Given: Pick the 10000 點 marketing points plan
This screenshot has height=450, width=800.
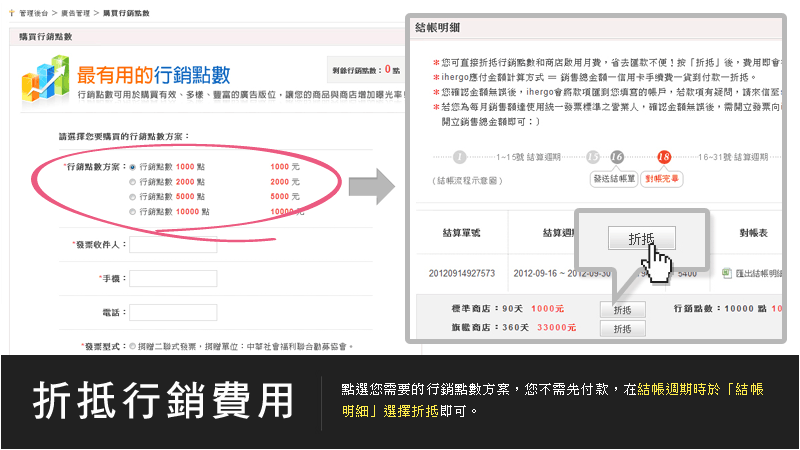Looking at the screenshot, I should pos(132,212).
